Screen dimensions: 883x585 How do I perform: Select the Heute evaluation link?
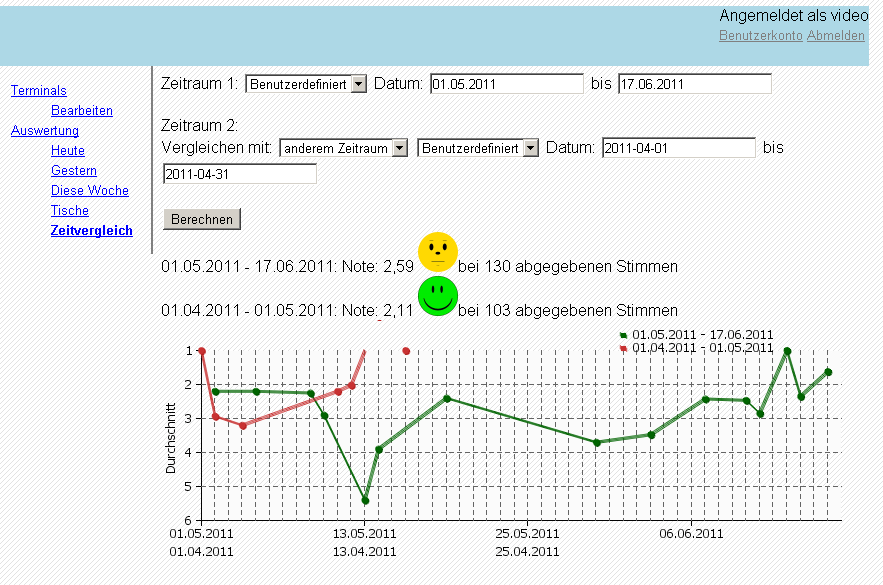(68, 150)
